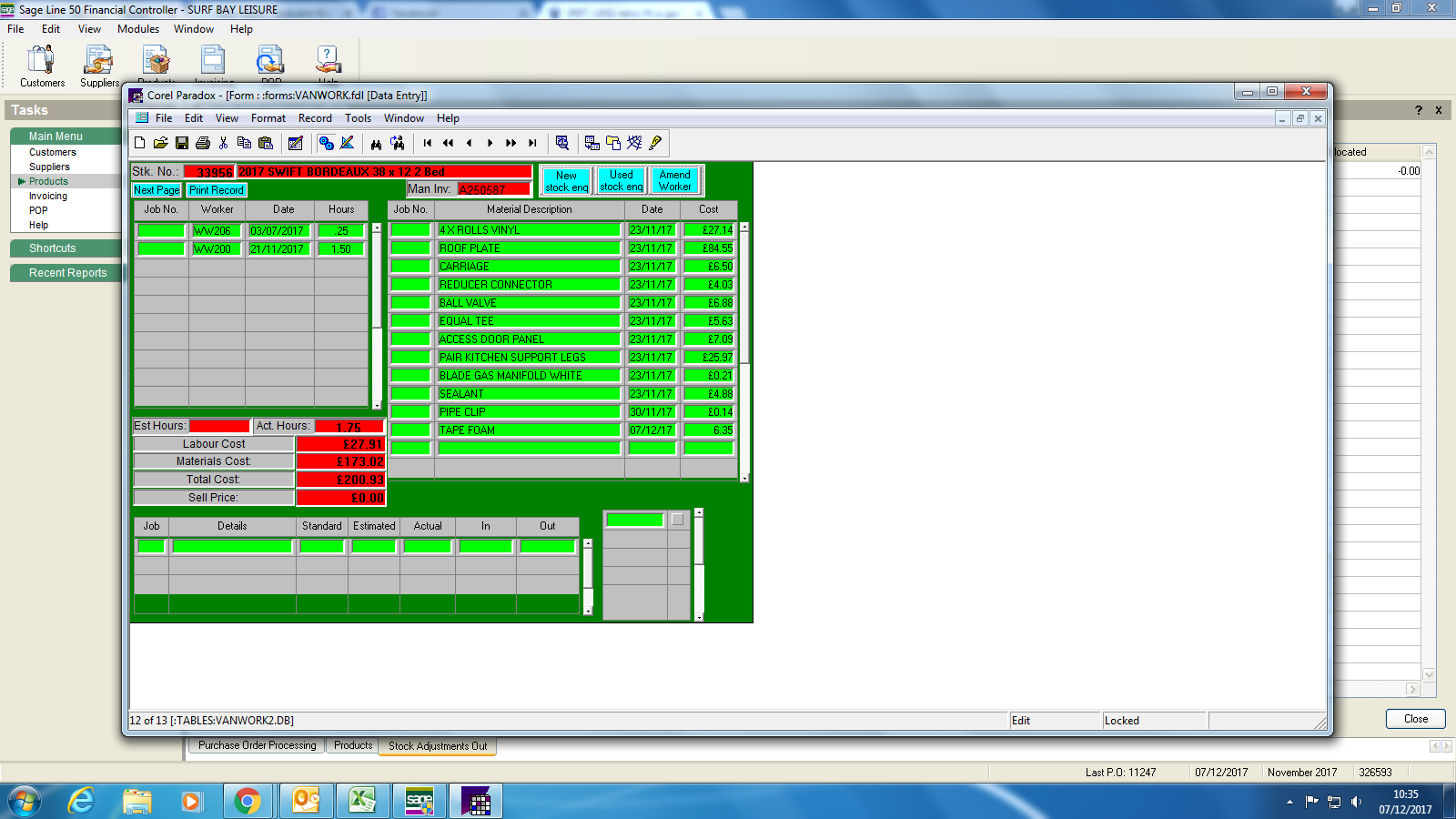The height and width of the screenshot is (819, 1456).
Task: Click the Open folder icon in Paradox toolbar
Action: 160,143
